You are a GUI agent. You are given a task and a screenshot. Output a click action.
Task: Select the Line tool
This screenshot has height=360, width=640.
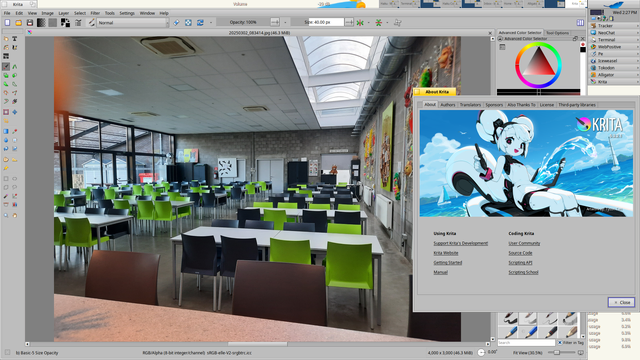pos(15,67)
